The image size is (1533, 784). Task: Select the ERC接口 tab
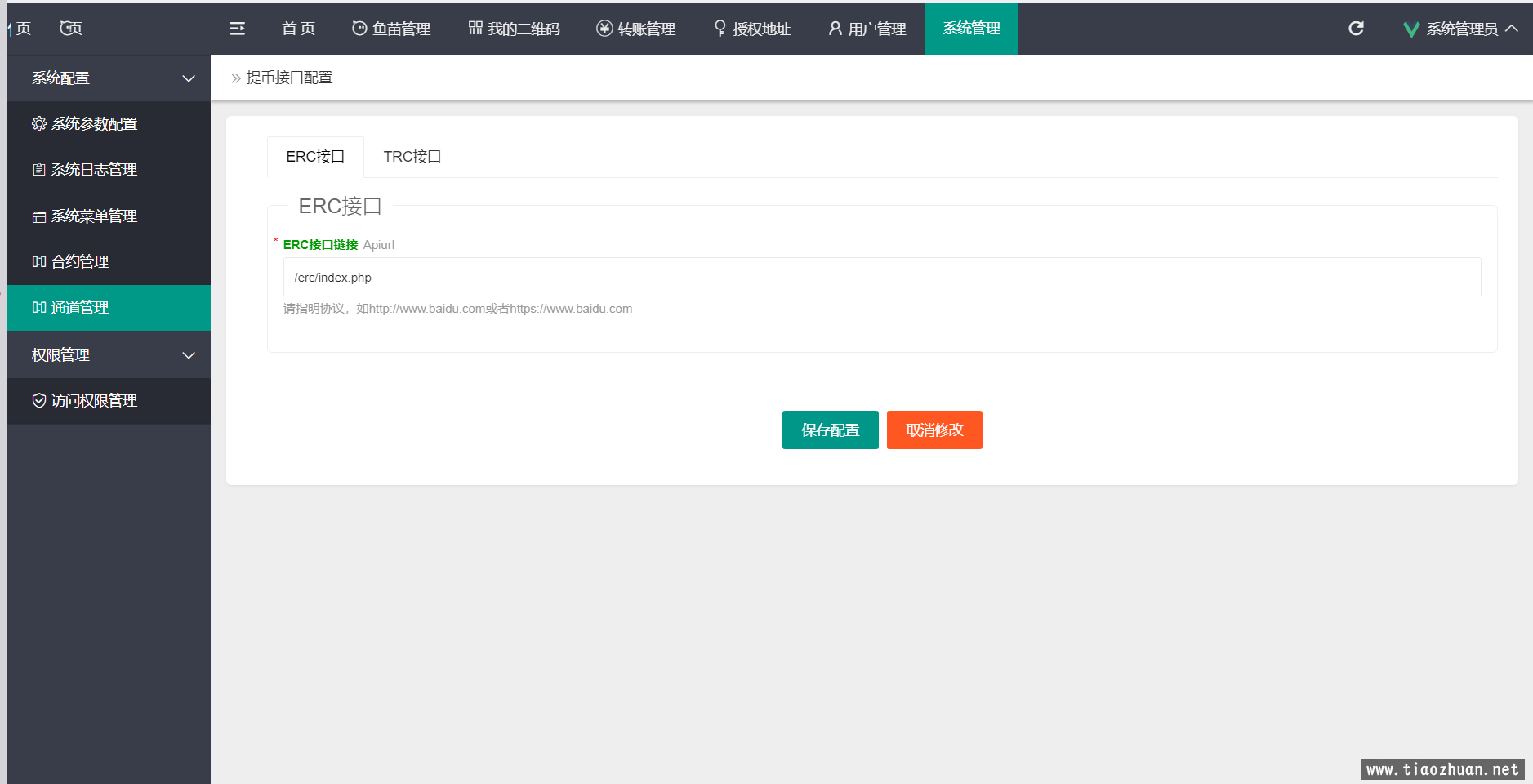coord(315,157)
